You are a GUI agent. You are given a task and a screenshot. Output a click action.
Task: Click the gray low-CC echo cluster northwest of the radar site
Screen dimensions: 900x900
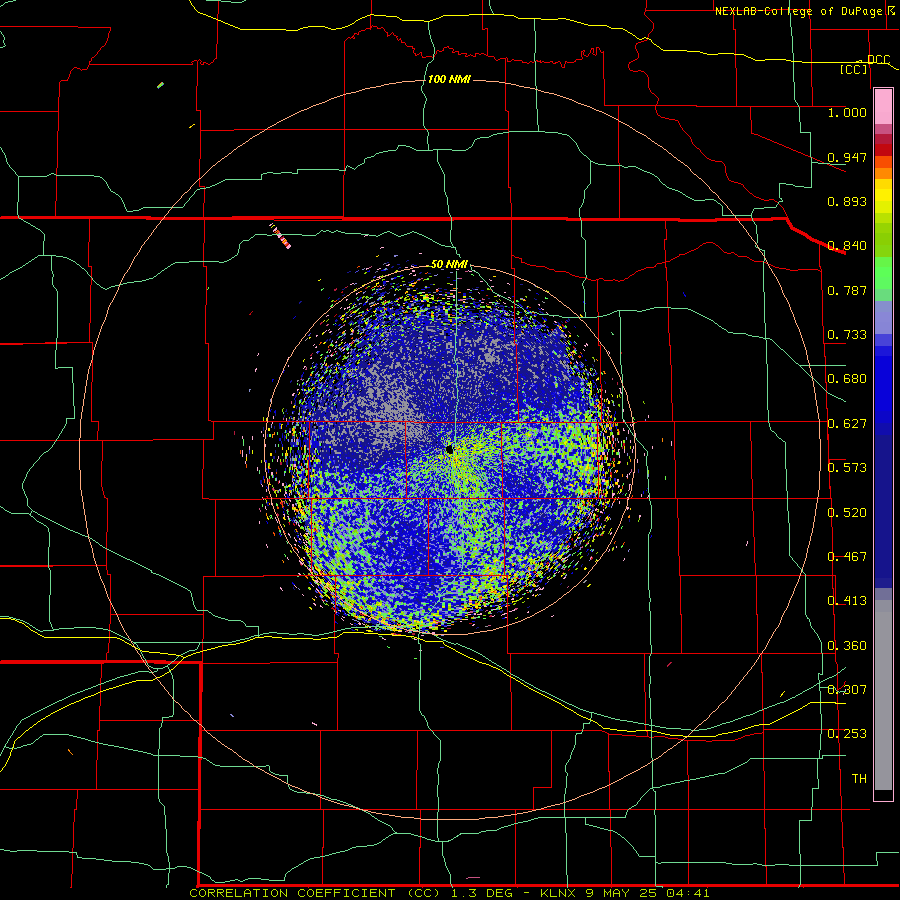coord(396,408)
